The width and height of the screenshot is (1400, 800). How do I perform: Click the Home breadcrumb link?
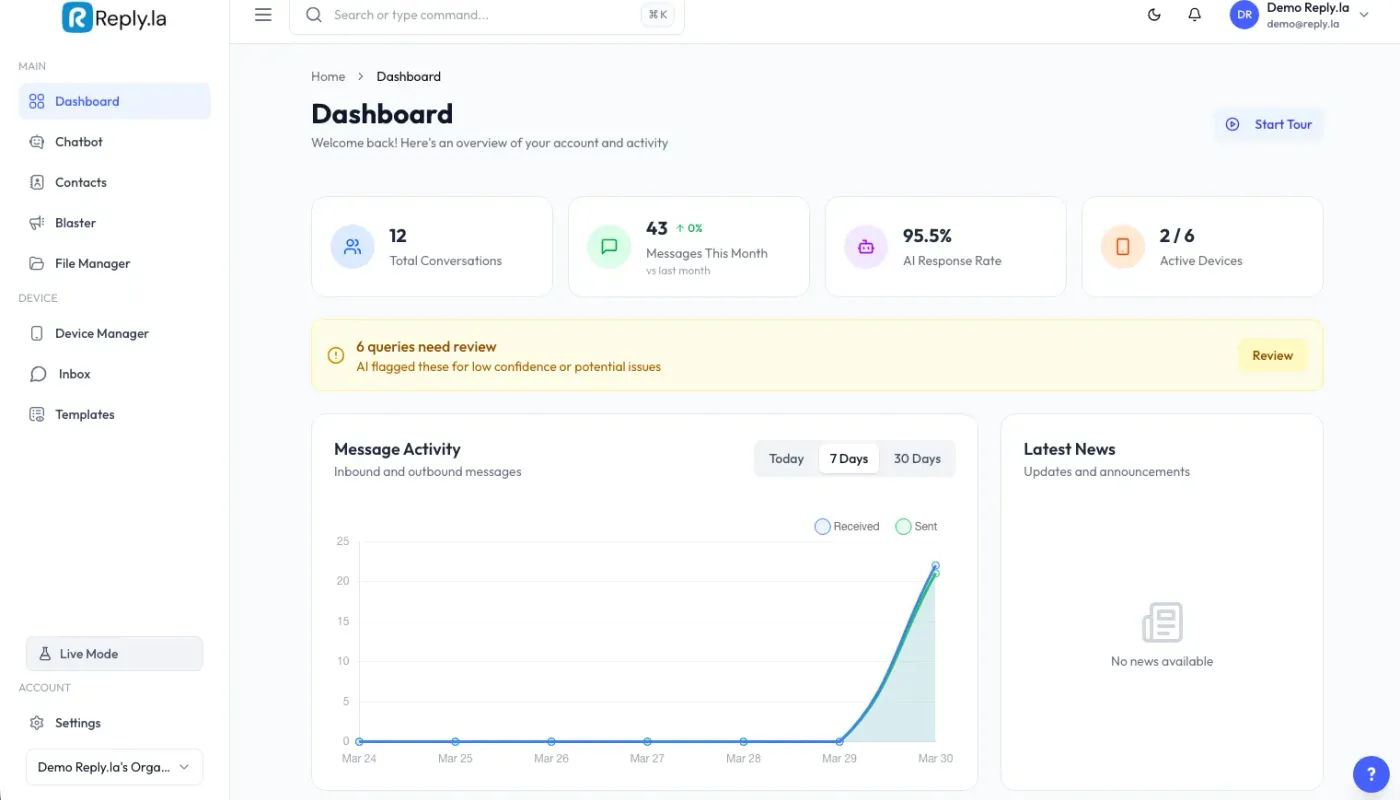click(328, 76)
